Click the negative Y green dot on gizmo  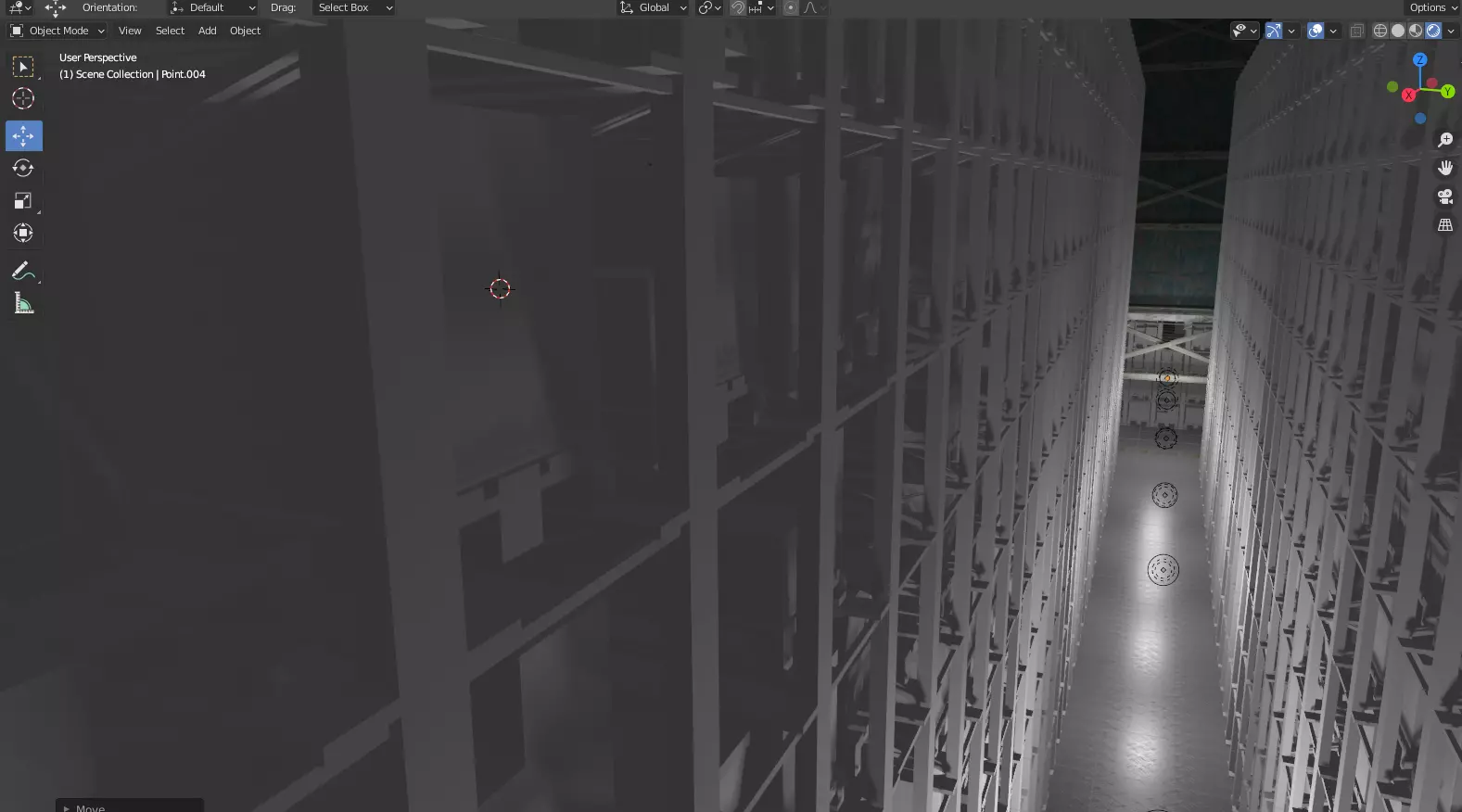click(1392, 86)
